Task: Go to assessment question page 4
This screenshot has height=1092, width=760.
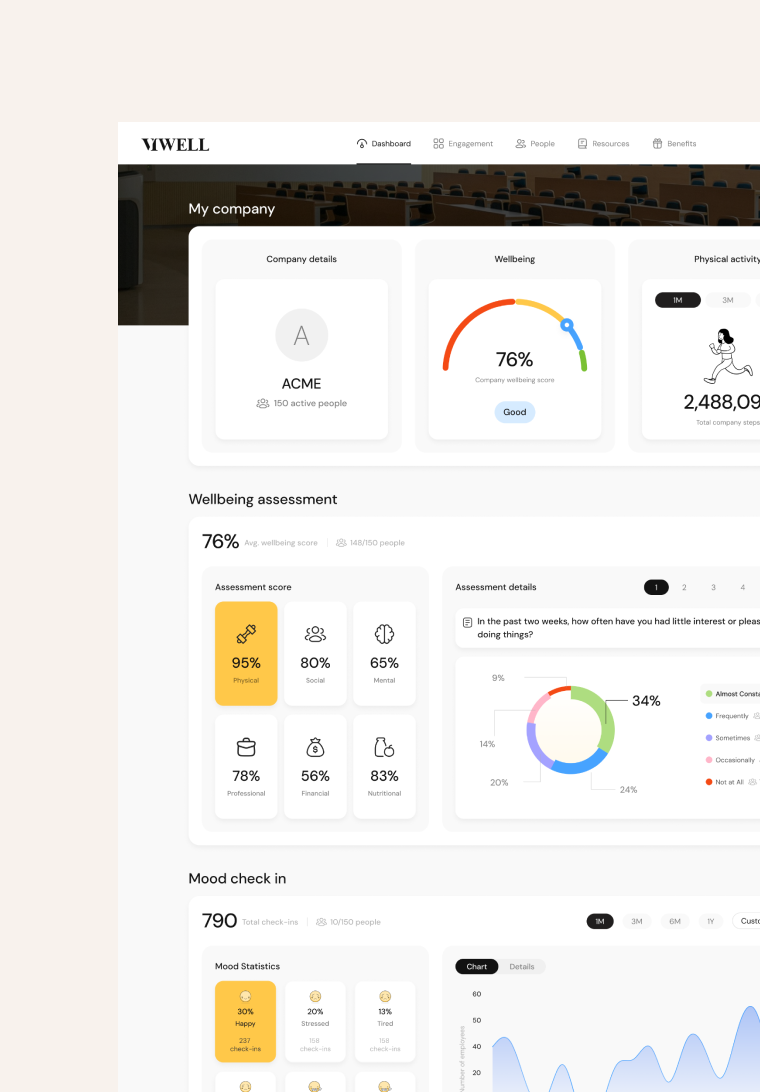Action: pos(743,587)
